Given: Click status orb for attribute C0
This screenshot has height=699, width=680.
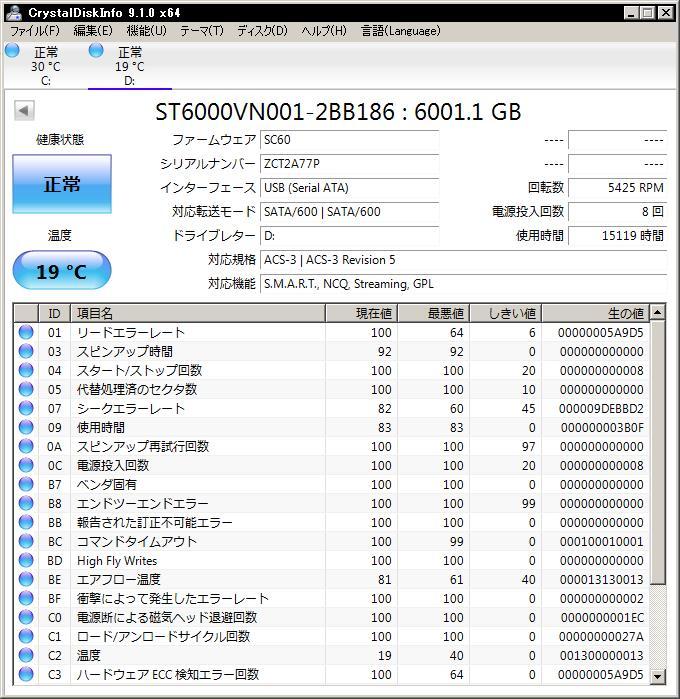Looking at the screenshot, I should coord(26,617).
